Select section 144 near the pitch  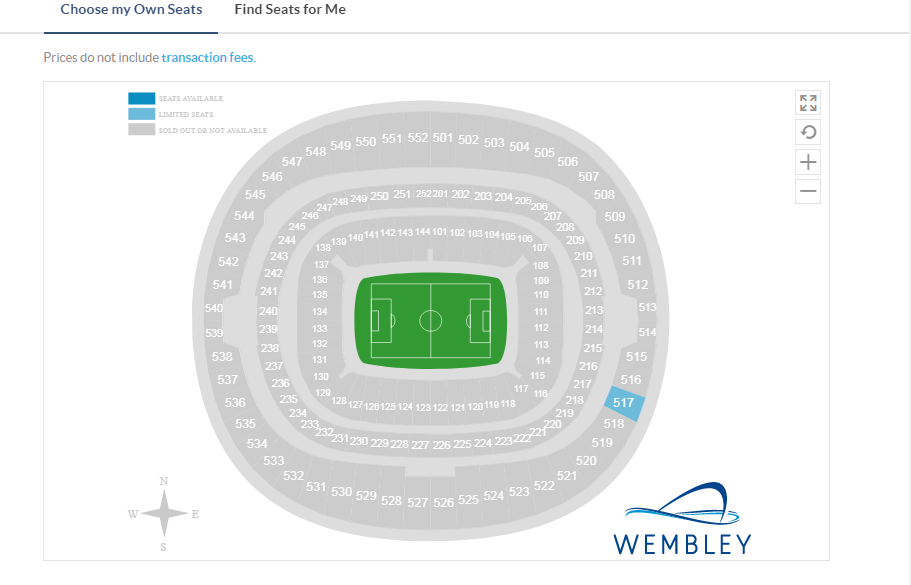(x=422, y=232)
